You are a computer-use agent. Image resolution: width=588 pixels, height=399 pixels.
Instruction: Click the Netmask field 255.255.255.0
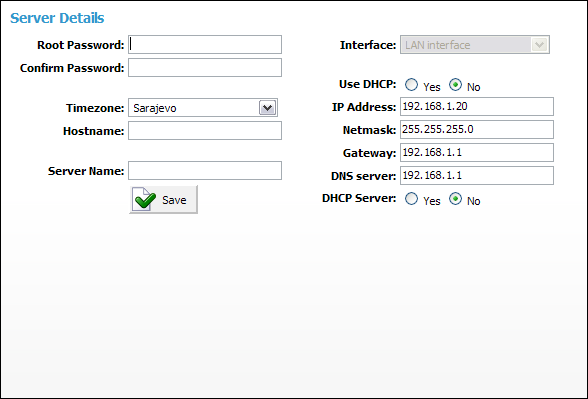[x=477, y=129]
